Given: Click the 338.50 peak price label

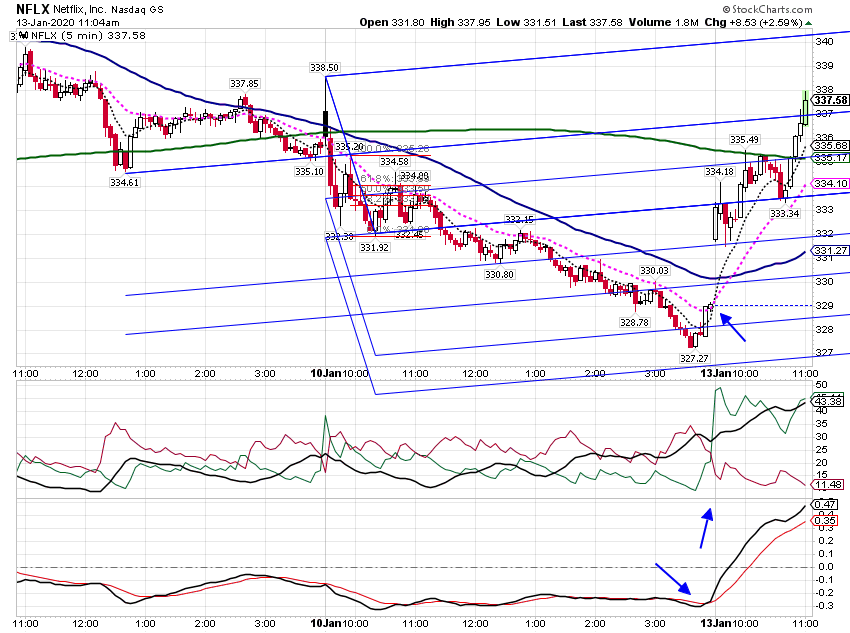Looking at the screenshot, I should (324, 68).
